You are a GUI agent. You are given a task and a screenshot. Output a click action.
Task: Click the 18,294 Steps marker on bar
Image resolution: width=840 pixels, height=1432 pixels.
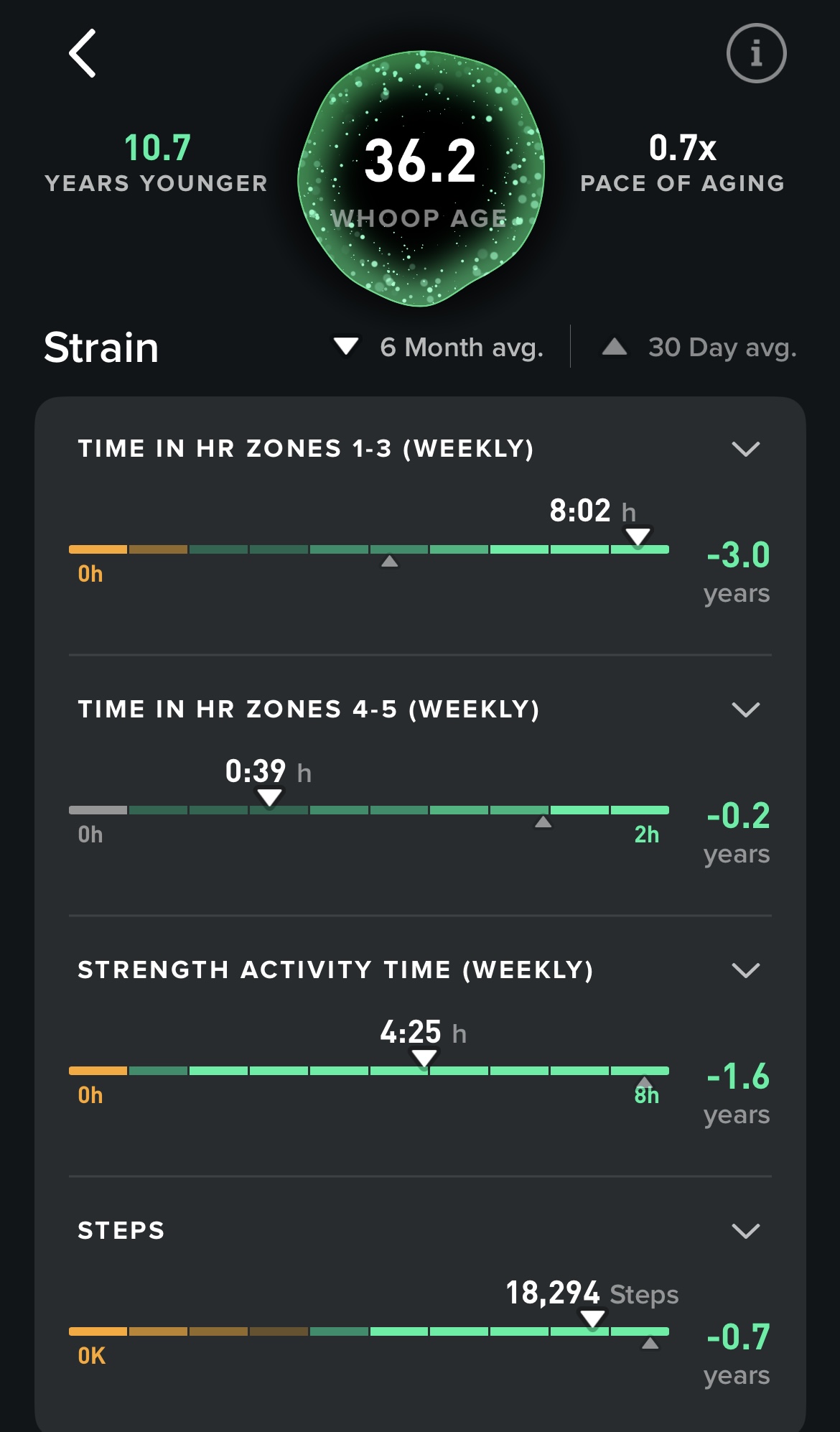[x=592, y=1319]
